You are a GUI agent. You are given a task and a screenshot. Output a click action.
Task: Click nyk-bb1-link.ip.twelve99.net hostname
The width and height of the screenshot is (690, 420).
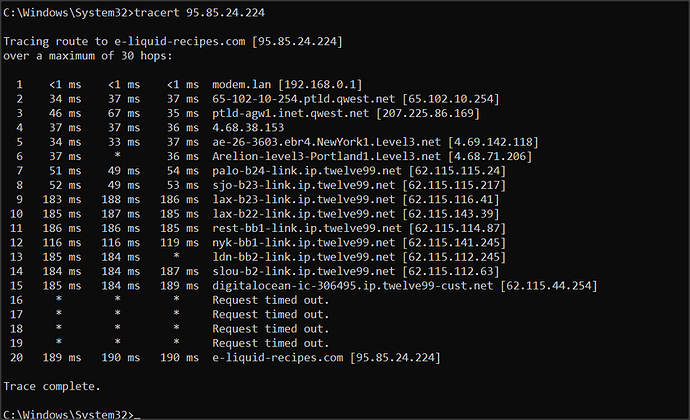click(304, 243)
